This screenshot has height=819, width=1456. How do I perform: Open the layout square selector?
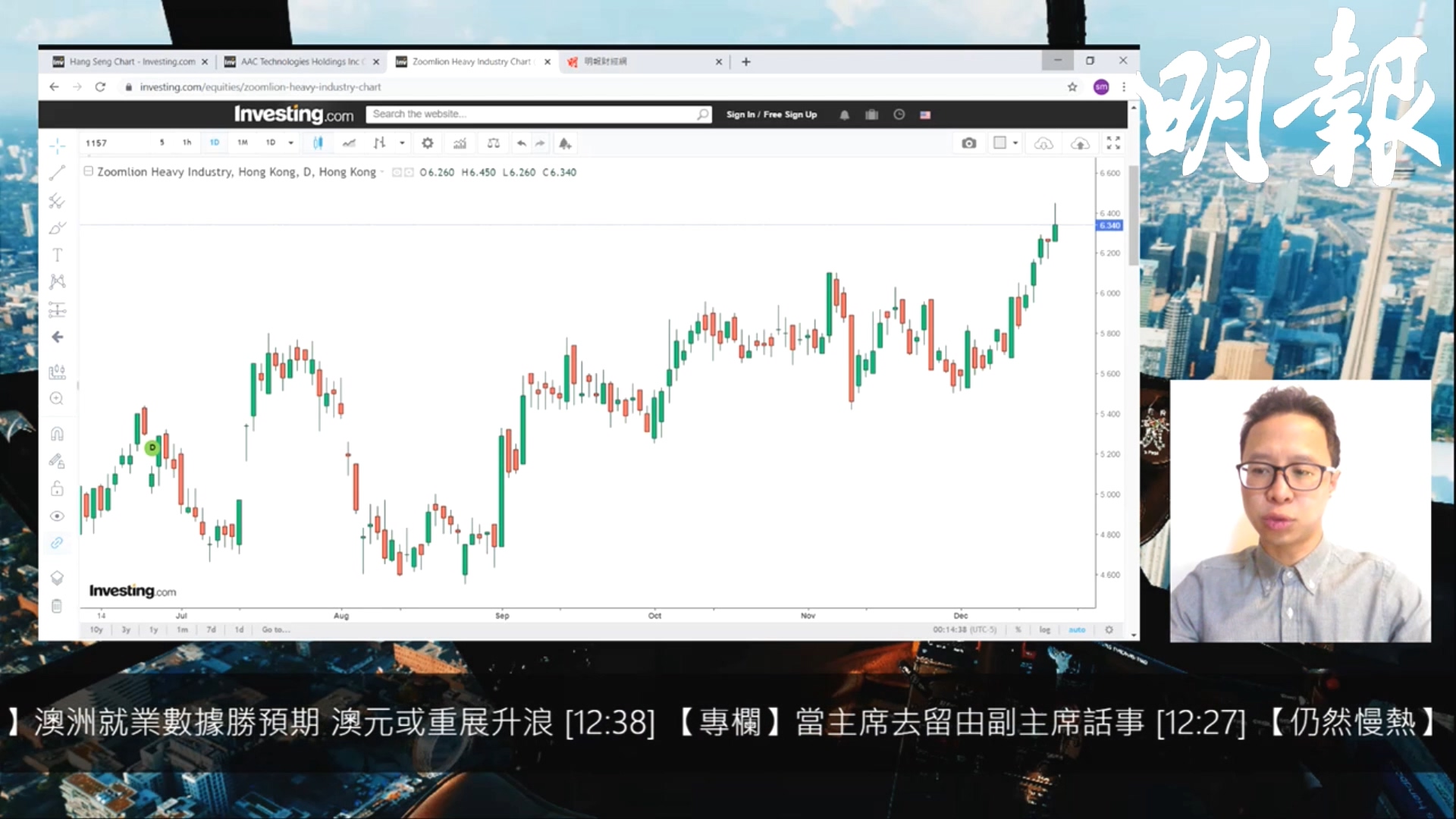[1000, 143]
